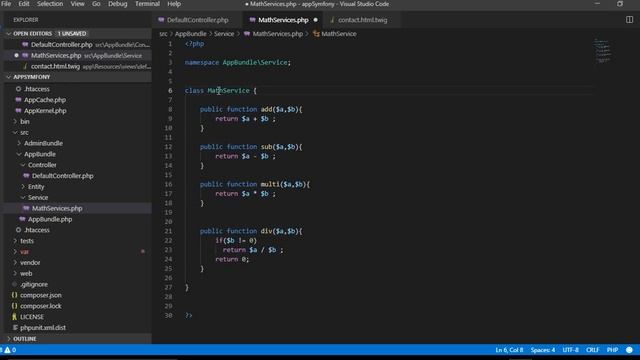Open phpunit.xml.dist file
Screen dimensions: 640x360
pyautogui.click(x=43, y=327)
